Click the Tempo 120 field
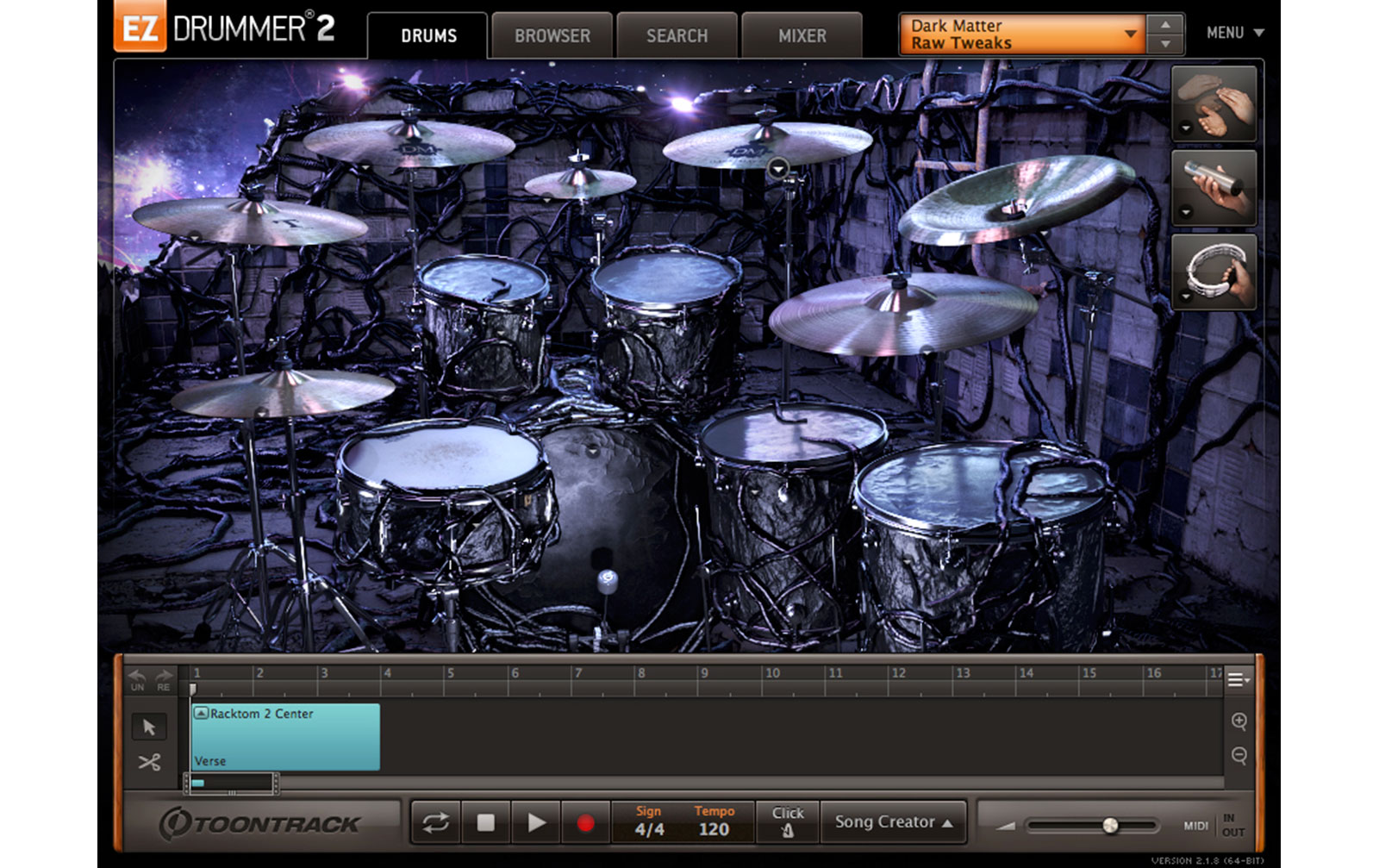 tap(714, 822)
